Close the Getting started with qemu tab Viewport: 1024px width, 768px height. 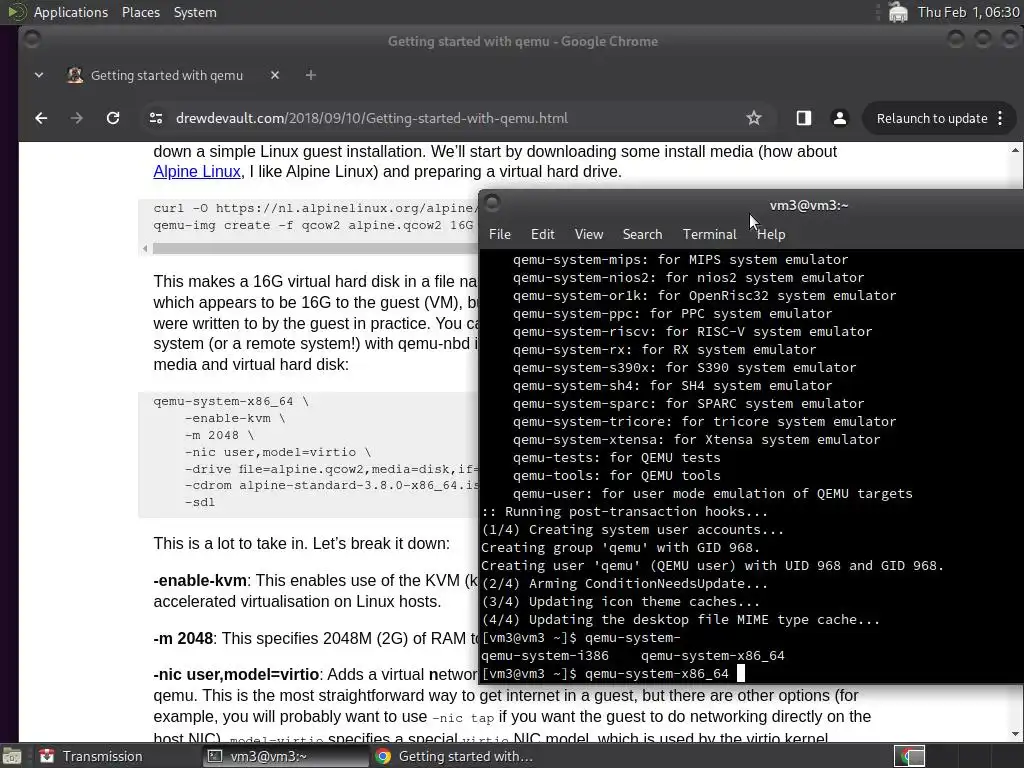pyautogui.click(x=275, y=75)
